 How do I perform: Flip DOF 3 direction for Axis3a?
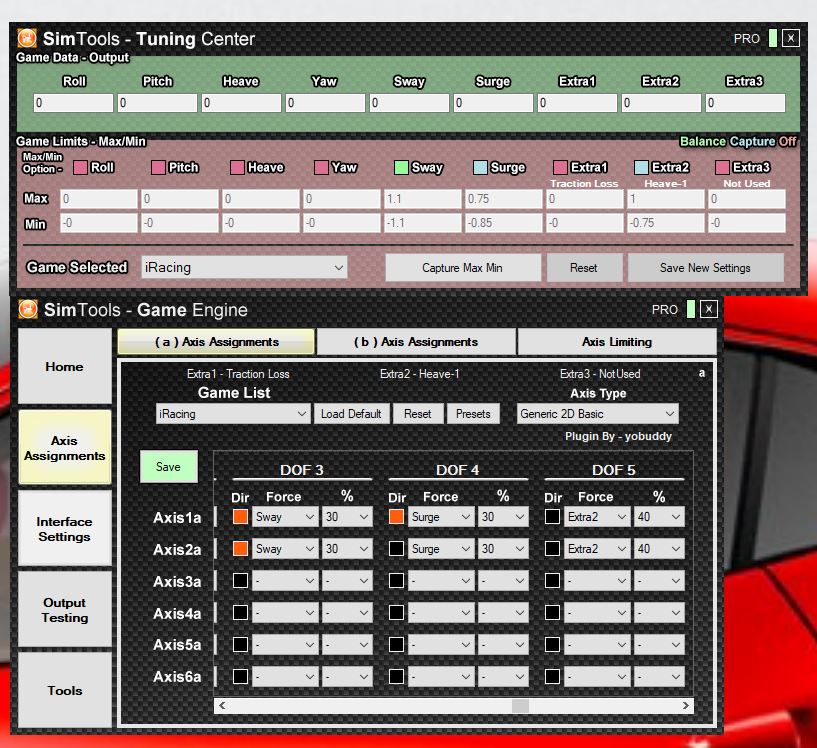(240, 580)
